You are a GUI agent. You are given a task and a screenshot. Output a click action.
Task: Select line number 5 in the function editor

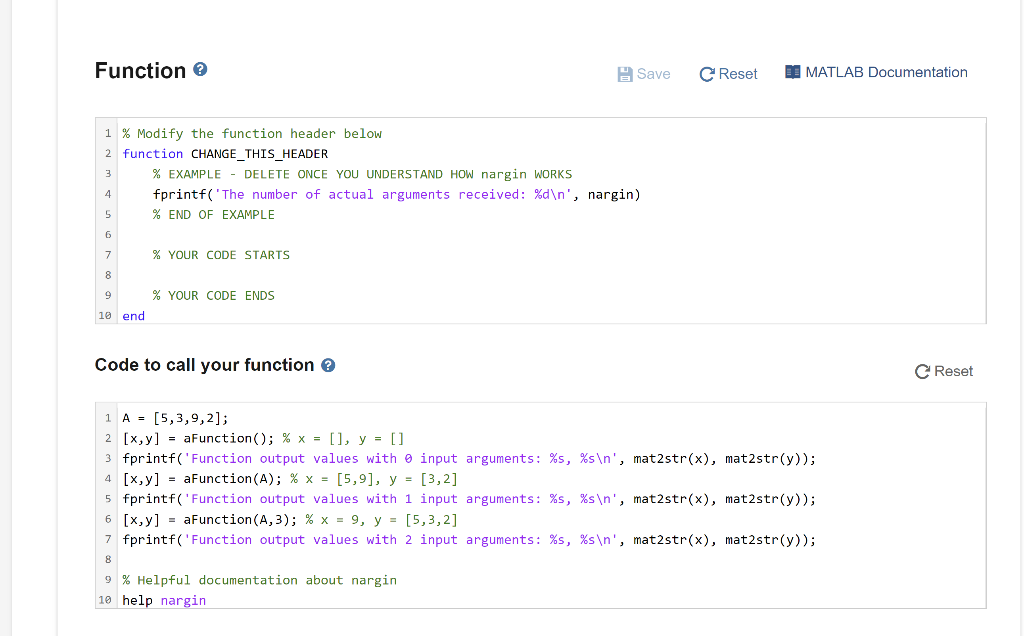tap(107, 214)
